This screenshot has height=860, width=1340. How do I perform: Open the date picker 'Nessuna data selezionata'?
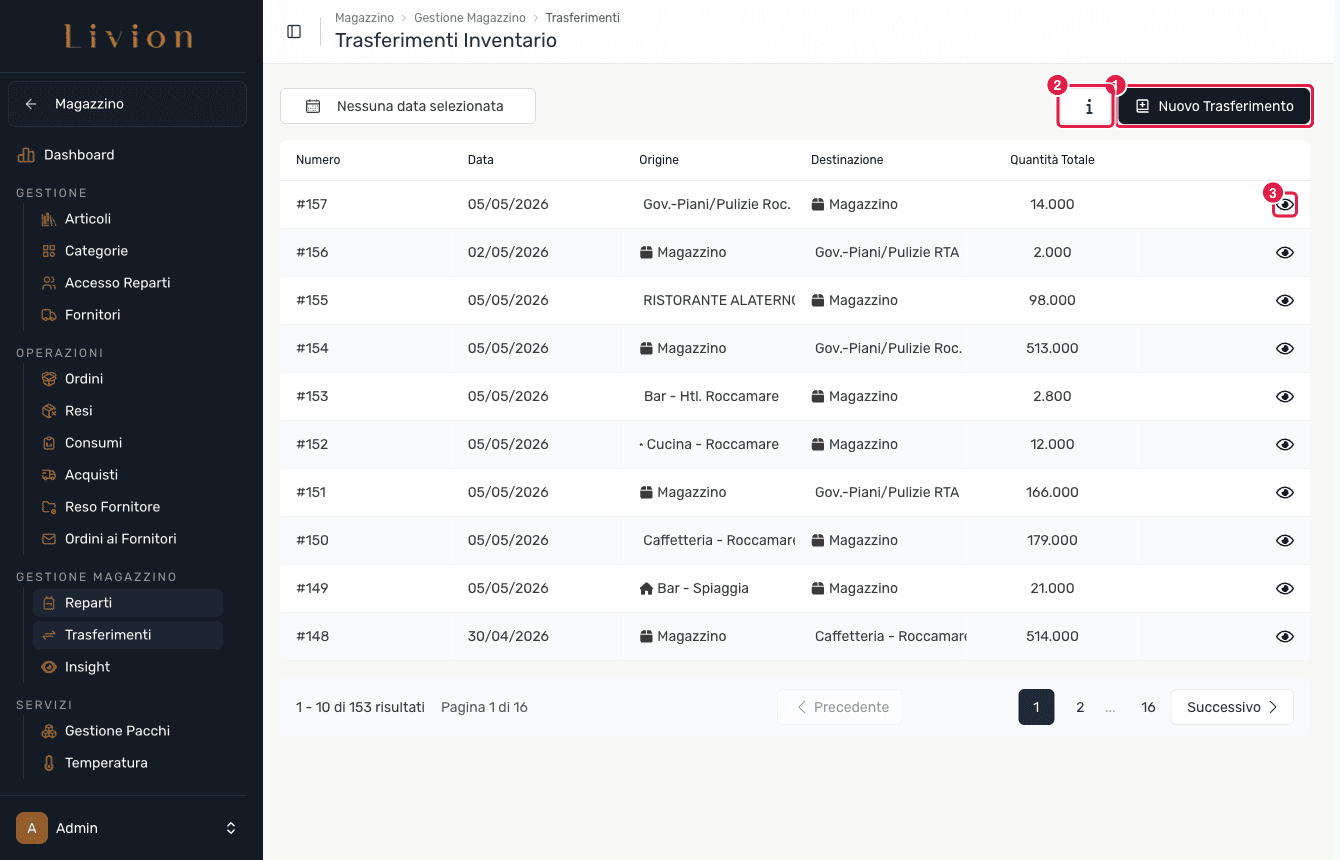[408, 106]
